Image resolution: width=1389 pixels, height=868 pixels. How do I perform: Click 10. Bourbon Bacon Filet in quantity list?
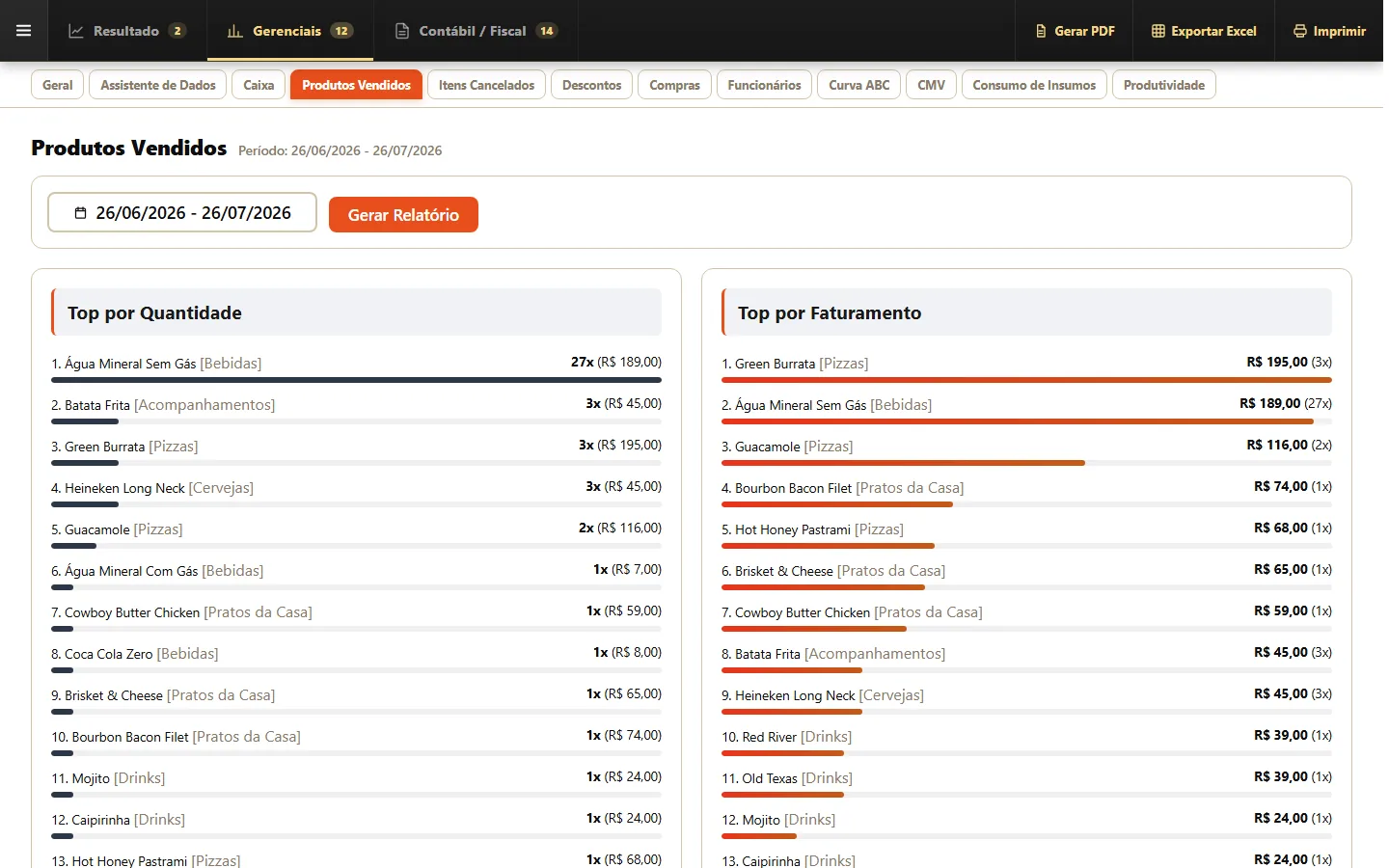(x=176, y=737)
